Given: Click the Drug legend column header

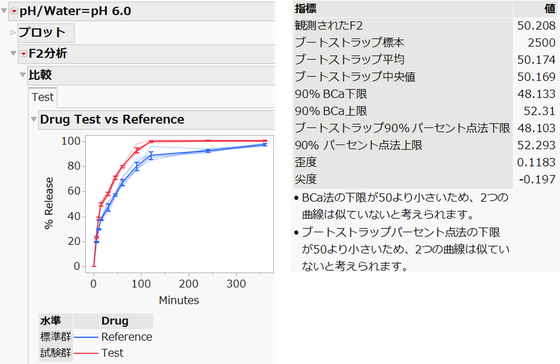Looking at the screenshot, I should pos(115,321).
